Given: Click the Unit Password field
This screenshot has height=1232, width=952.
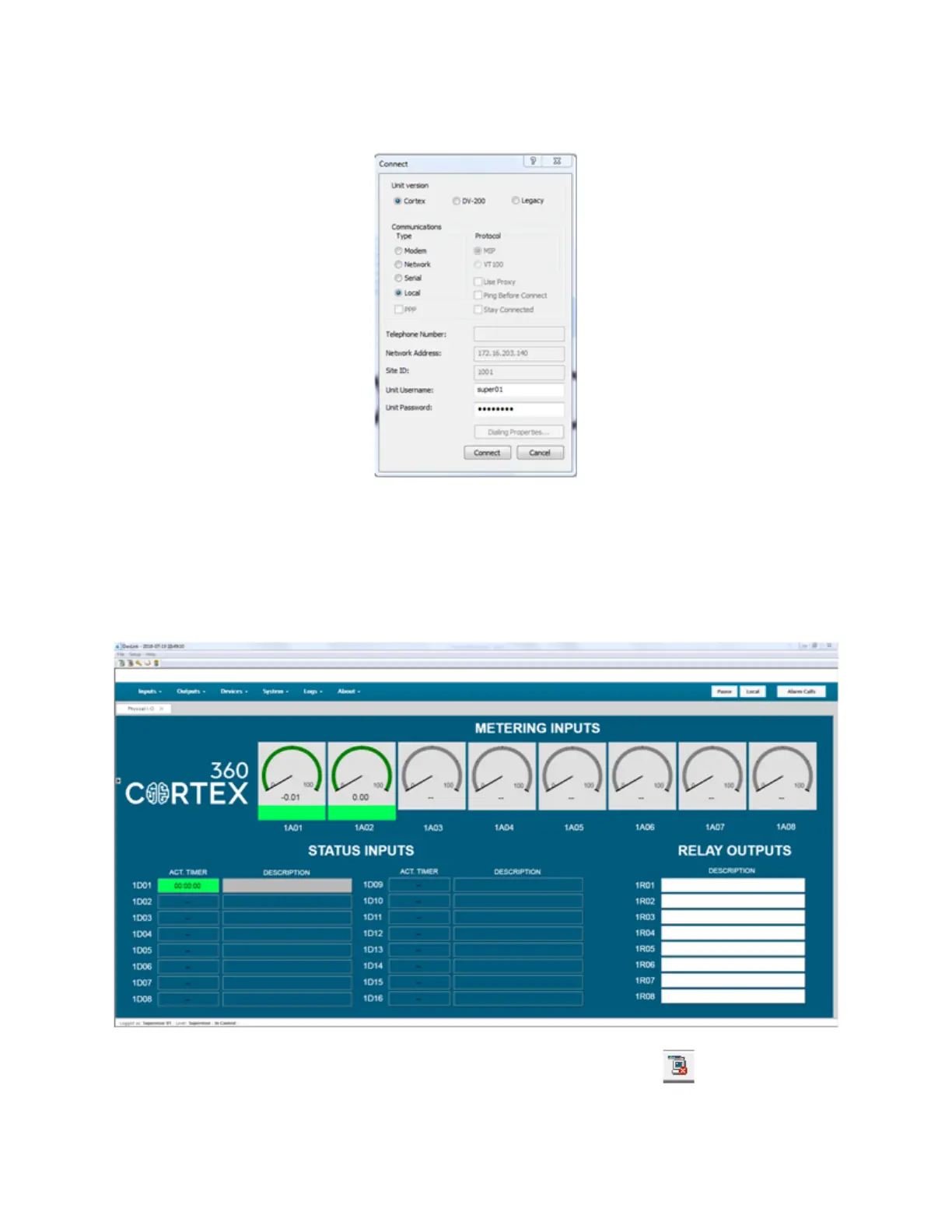Looking at the screenshot, I should pos(519,409).
